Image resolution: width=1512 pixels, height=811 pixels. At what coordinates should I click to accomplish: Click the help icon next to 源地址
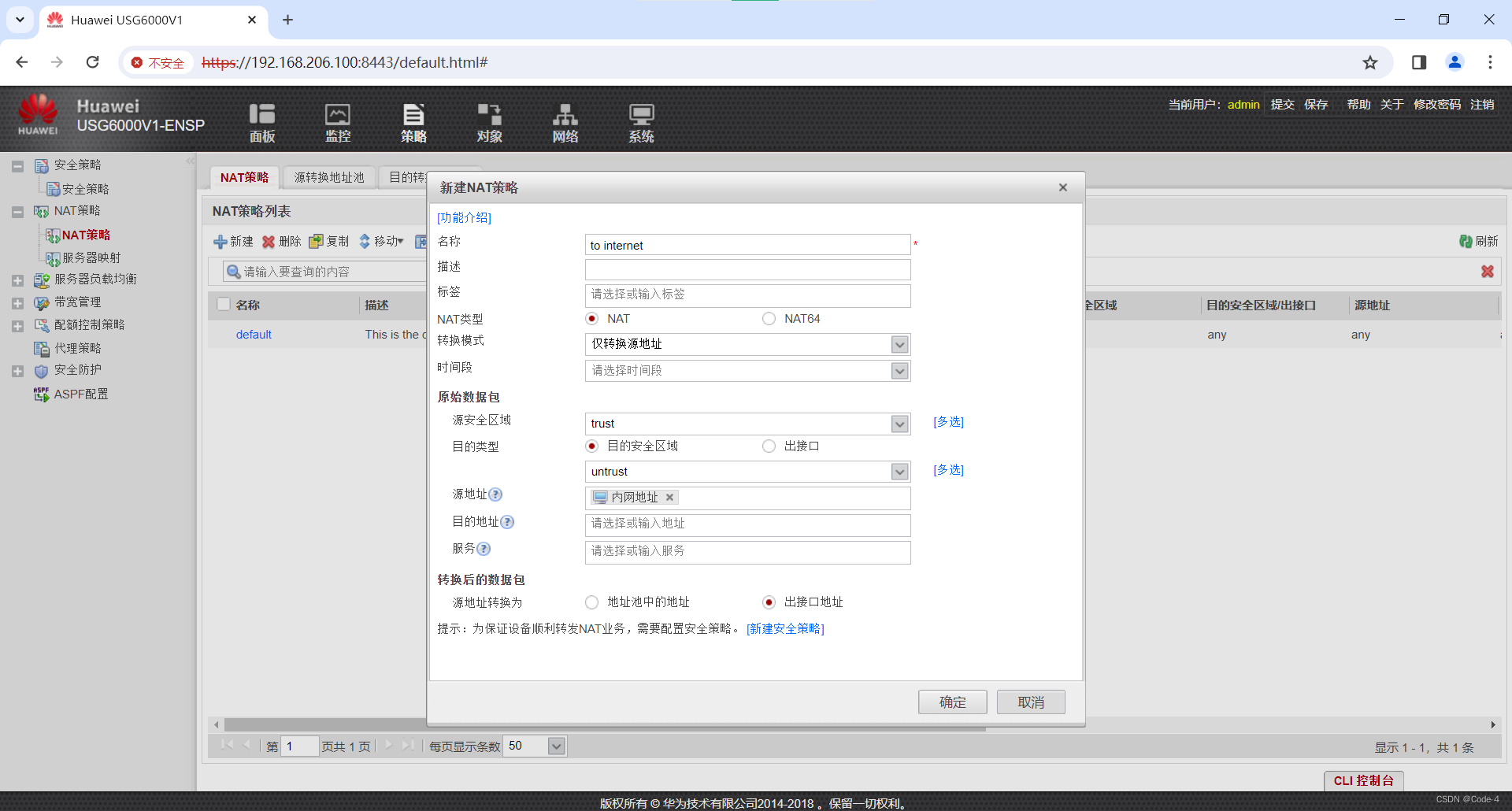(x=495, y=494)
